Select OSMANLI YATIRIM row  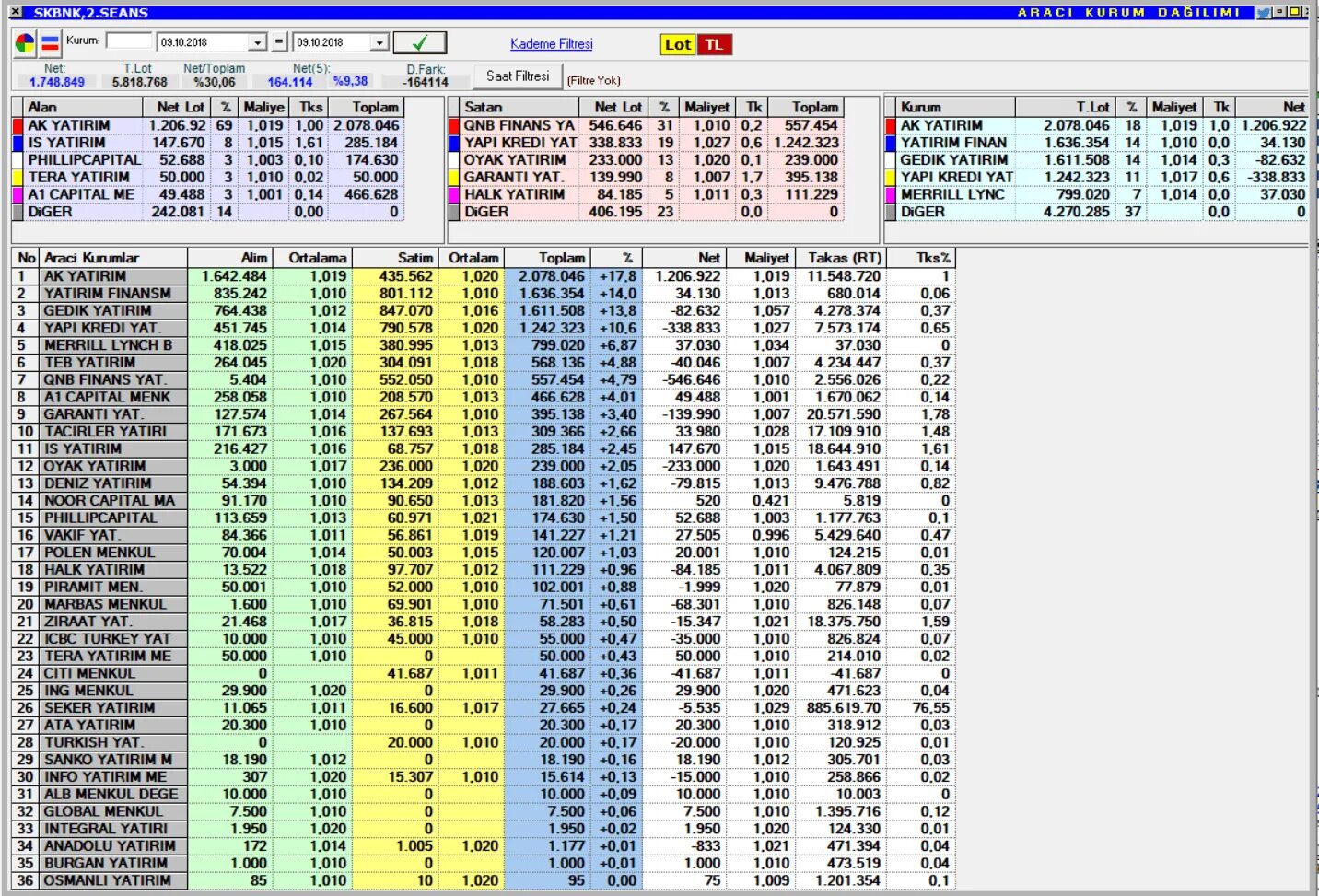(x=483, y=880)
